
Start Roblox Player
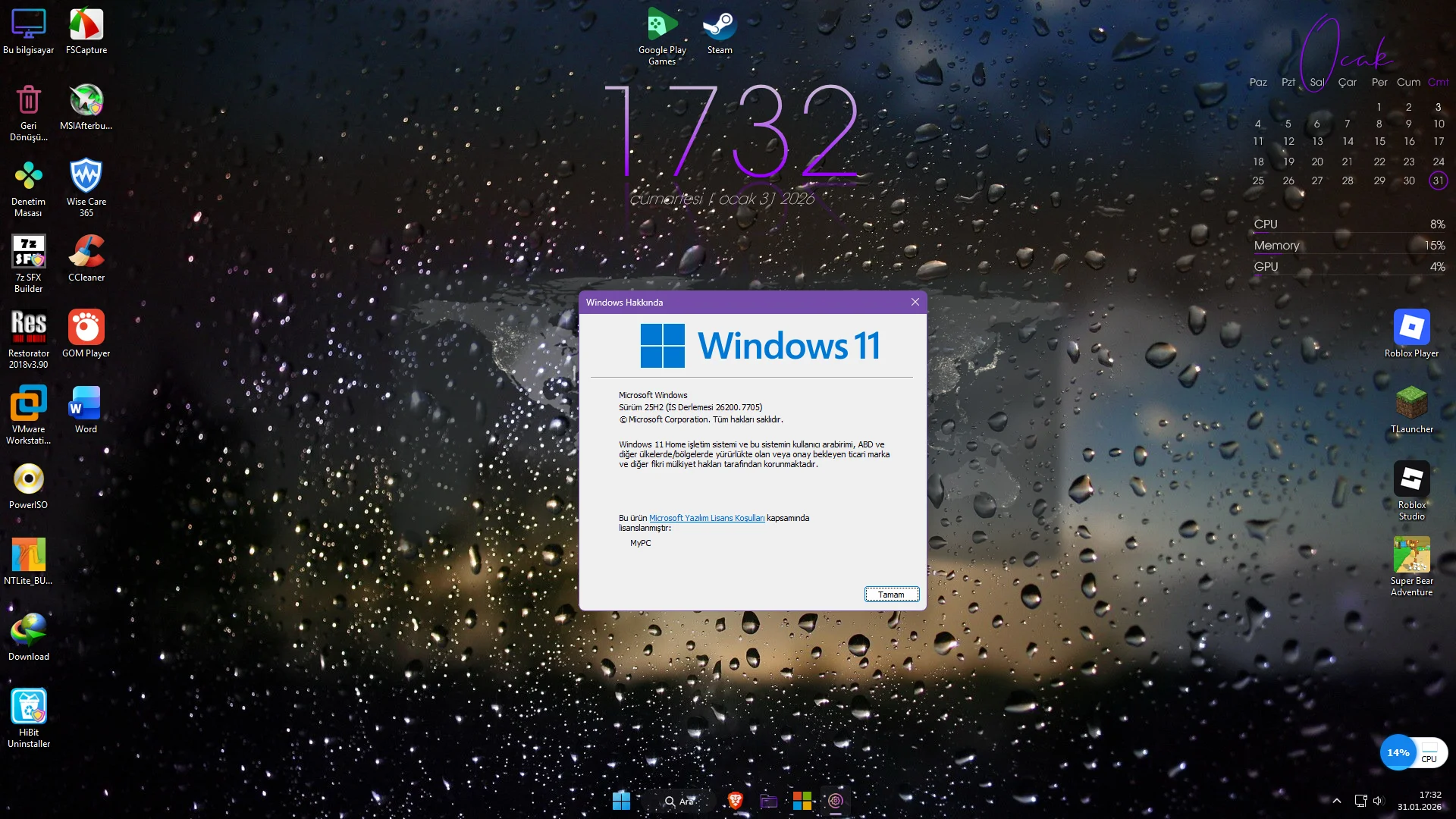tap(1410, 328)
